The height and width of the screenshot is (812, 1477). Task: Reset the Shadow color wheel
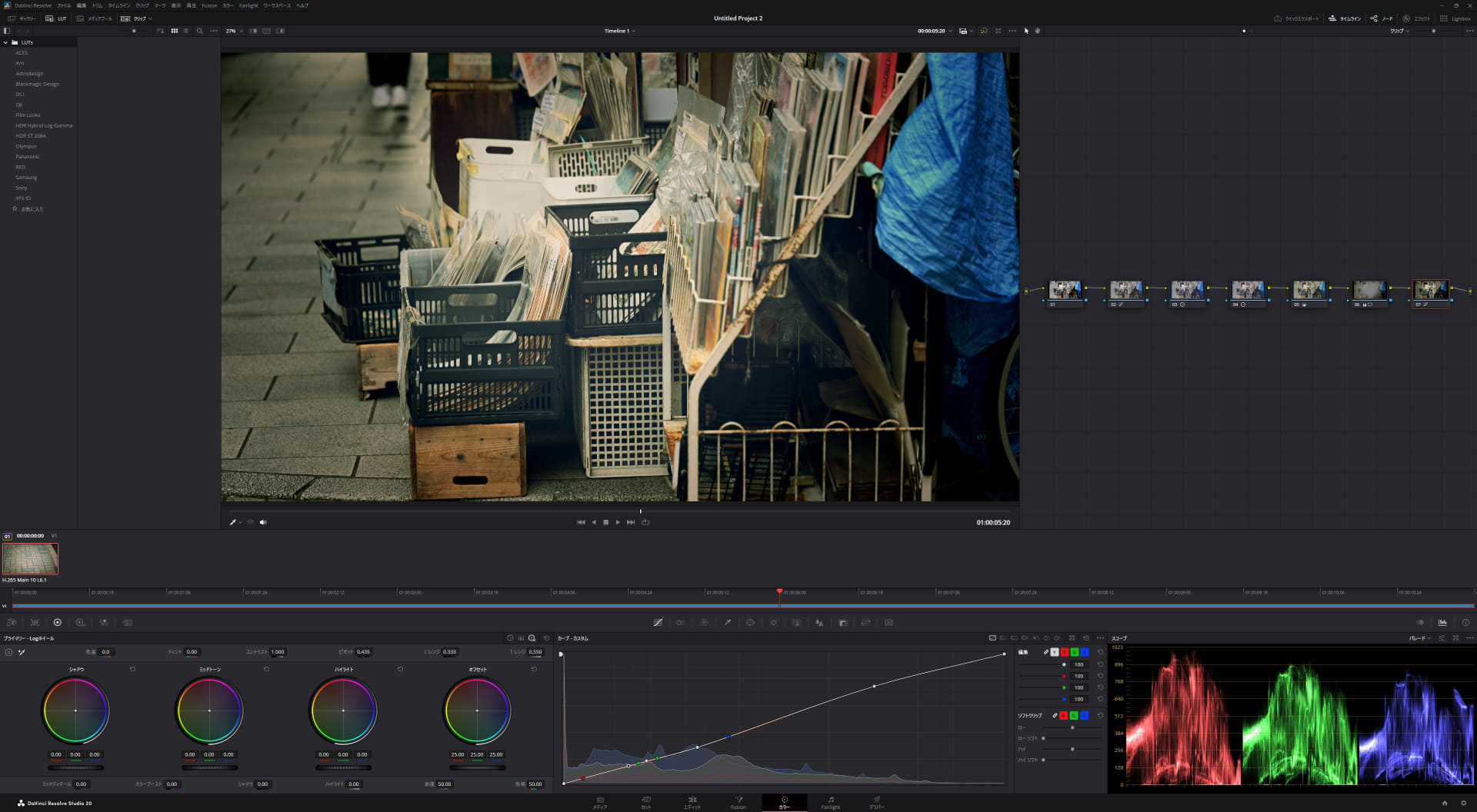[133, 670]
